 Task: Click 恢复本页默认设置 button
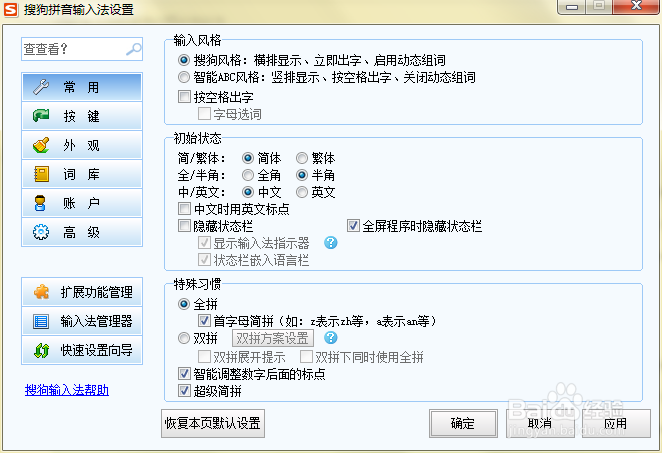coord(213,423)
